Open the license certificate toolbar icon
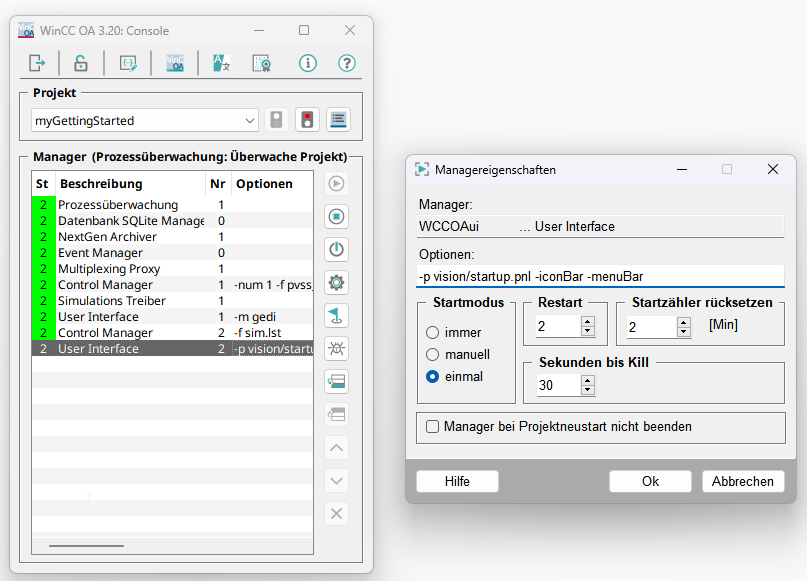Screen dimensions: 807x581 262,63
